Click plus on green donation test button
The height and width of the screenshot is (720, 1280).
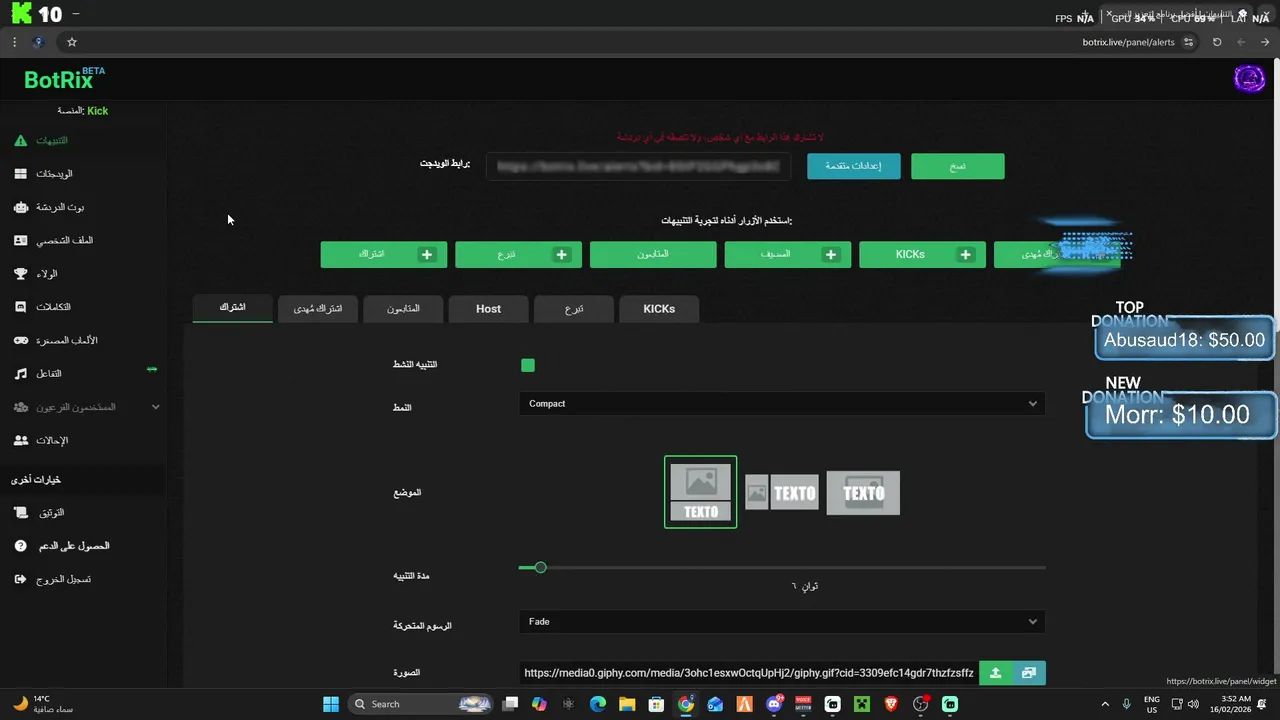[561, 255]
